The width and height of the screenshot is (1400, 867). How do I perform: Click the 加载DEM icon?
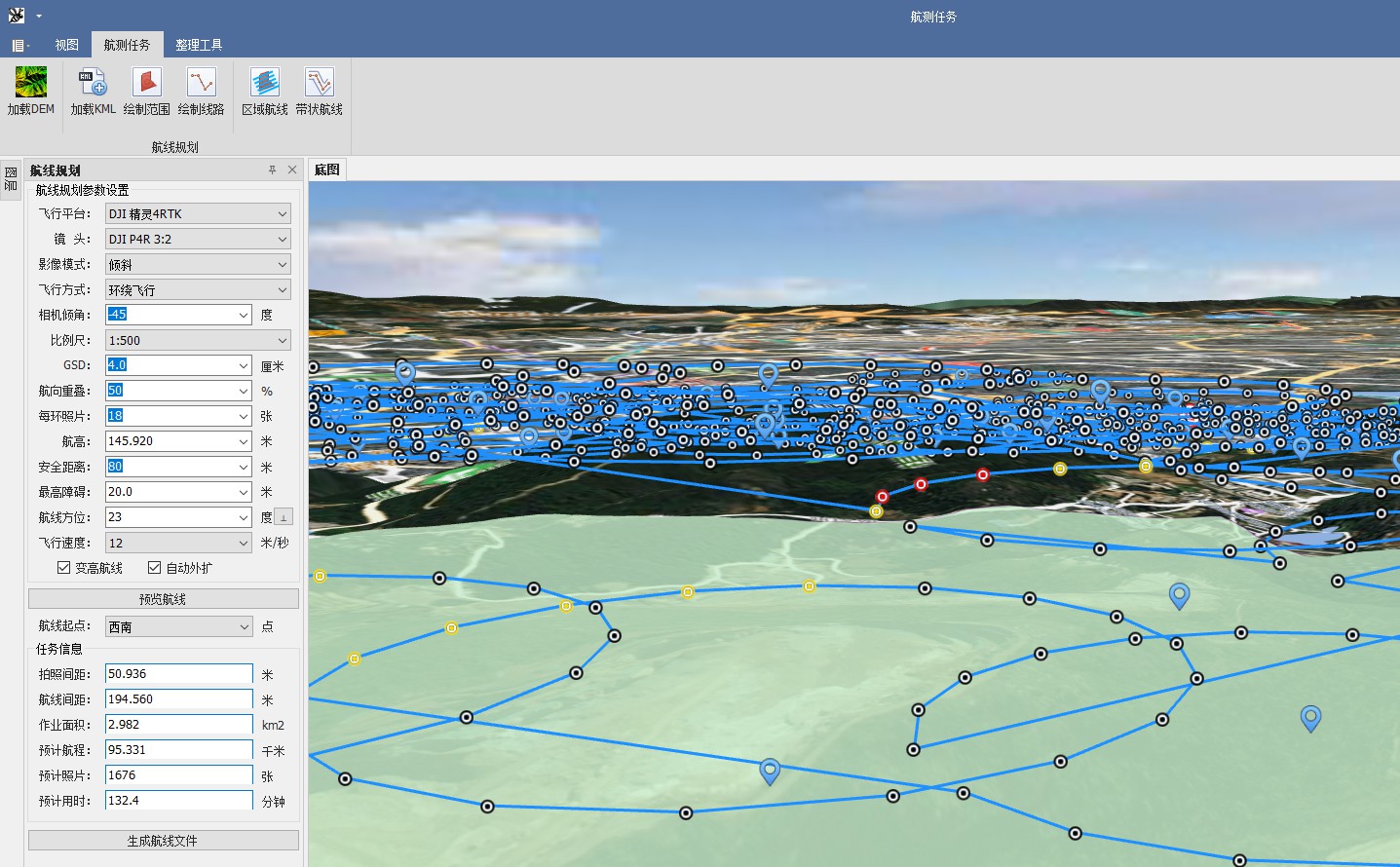click(31, 92)
